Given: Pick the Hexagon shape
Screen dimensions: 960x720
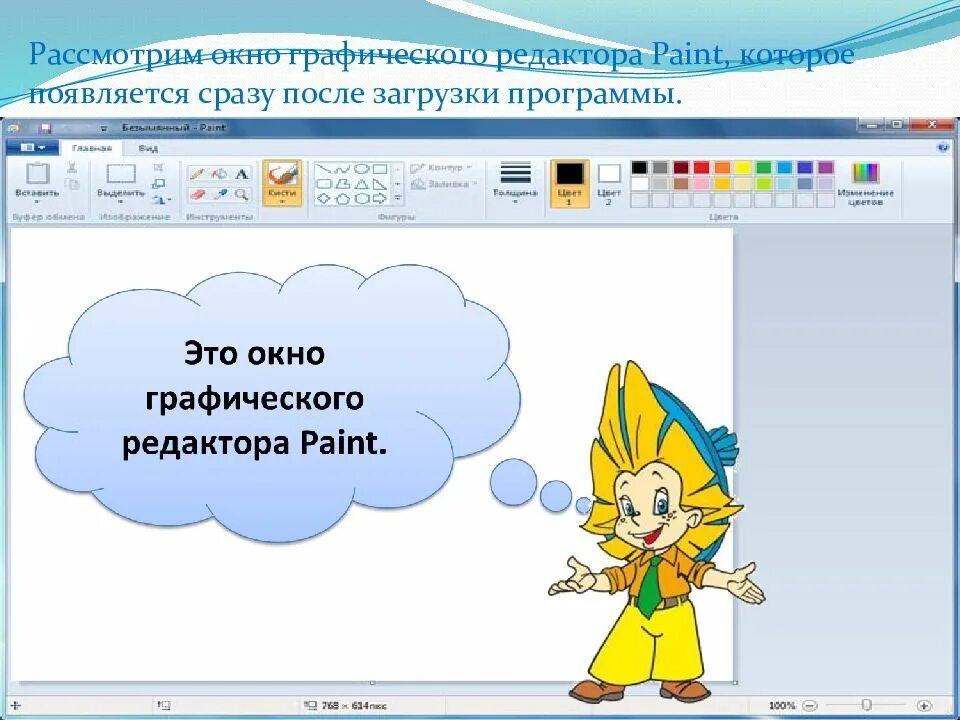Looking at the screenshot, I should [x=361, y=198].
